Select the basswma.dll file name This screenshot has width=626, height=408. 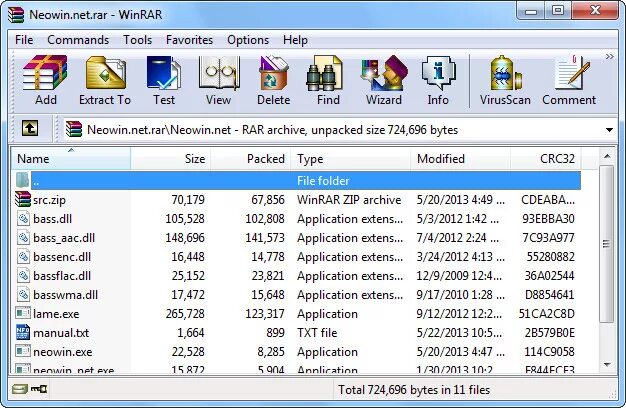pos(65,295)
